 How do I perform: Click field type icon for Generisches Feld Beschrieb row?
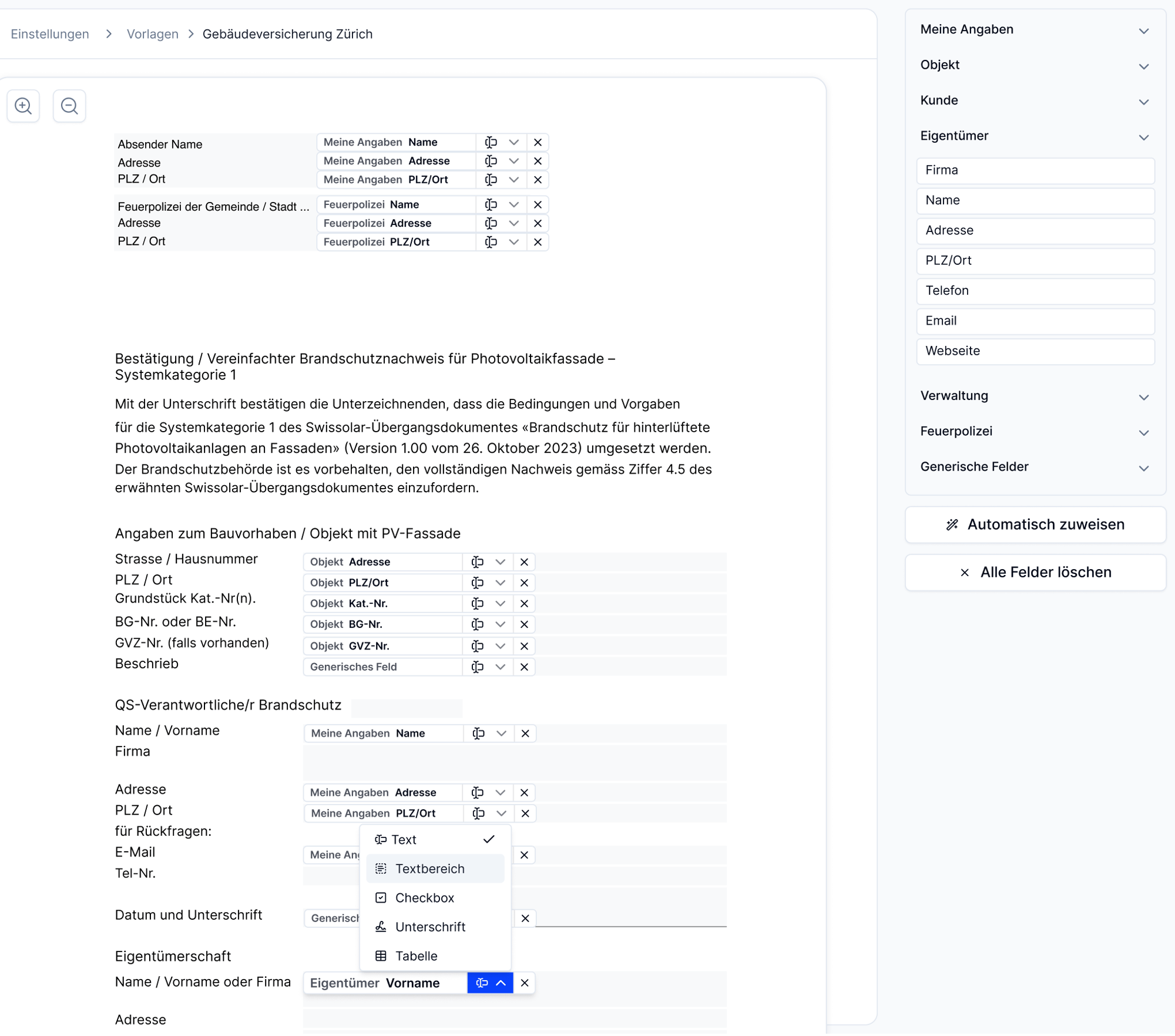pos(477,667)
